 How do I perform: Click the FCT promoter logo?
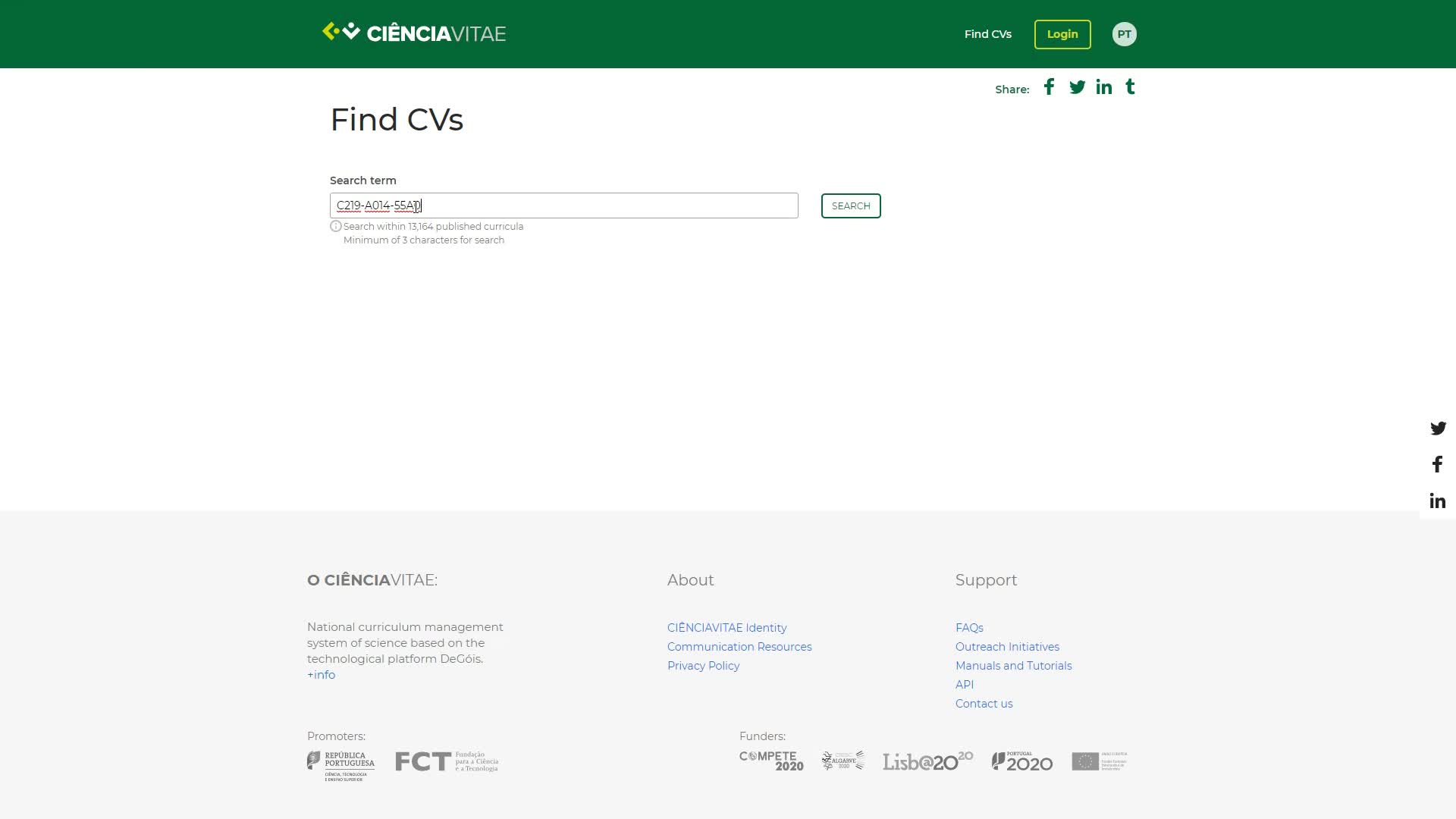click(x=447, y=761)
